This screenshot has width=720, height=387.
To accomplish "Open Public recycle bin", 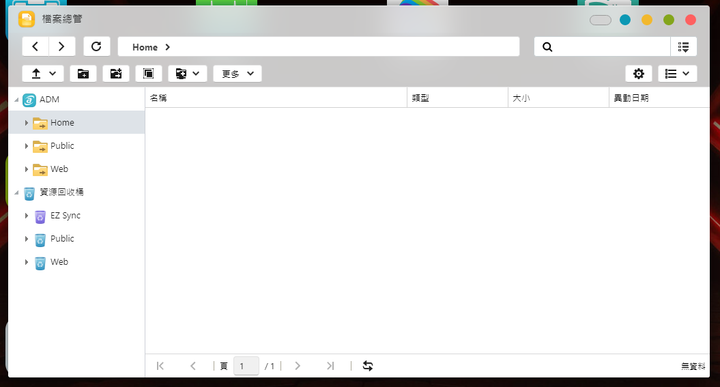I will tap(62, 239).
